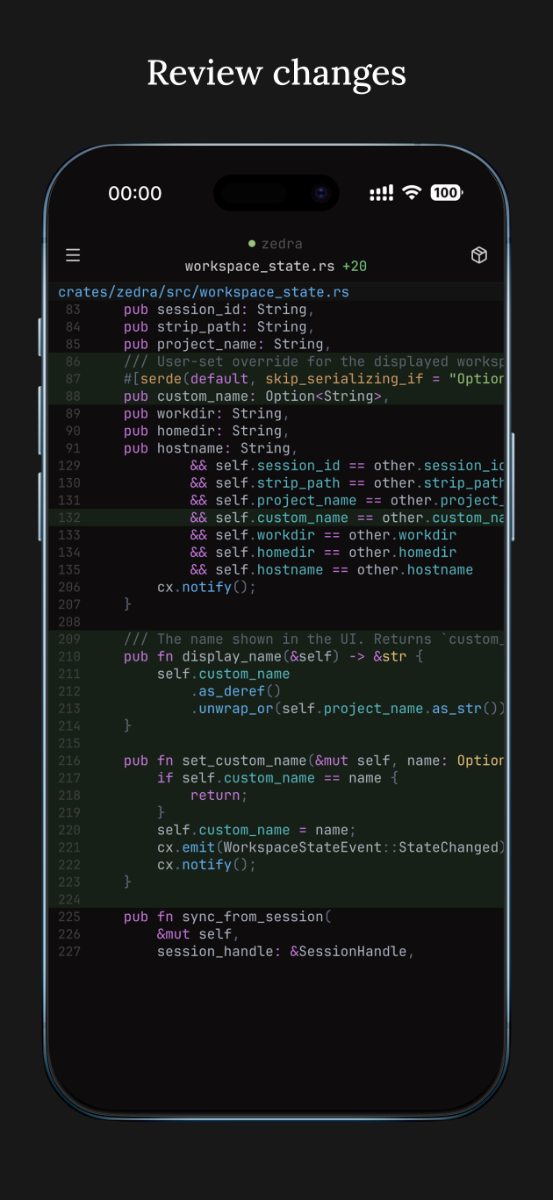The height and width of the screenshot is (1200, 553).
Task: Tap self.project_name comparison on line 131
Action: pos(347,500)
